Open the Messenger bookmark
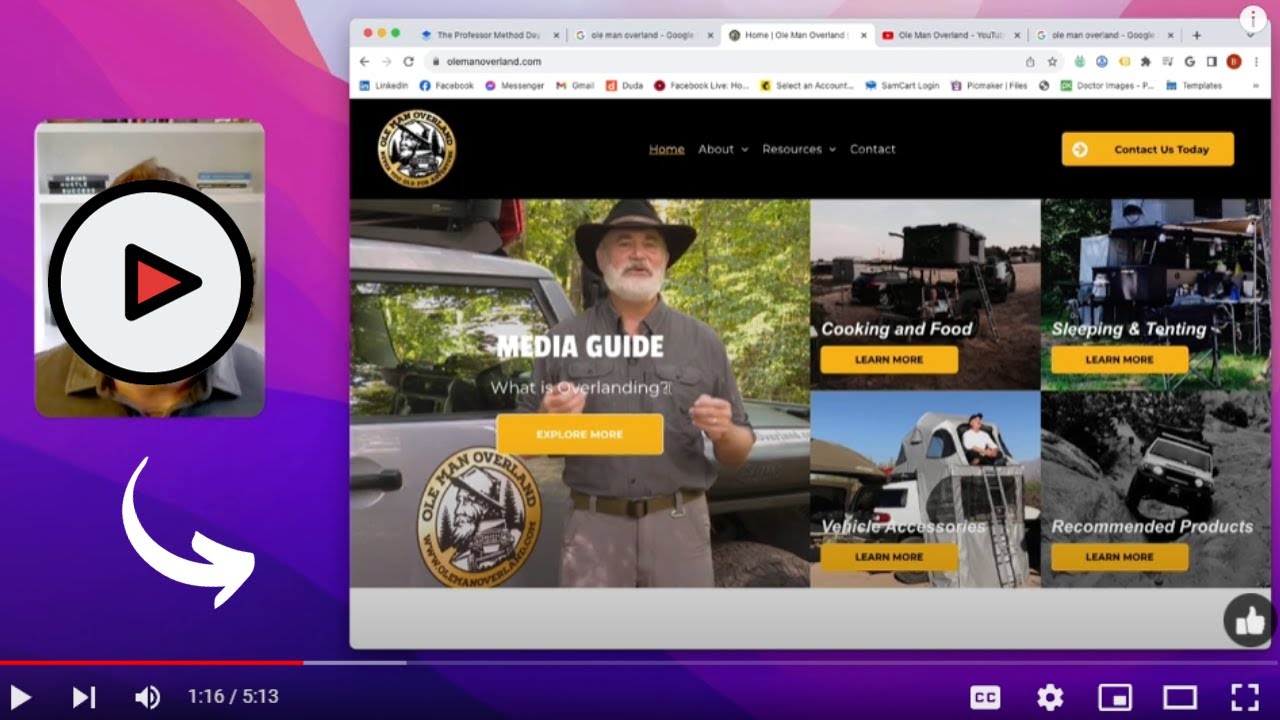This screenshot has width=1280, height=720. click(515, 86)
